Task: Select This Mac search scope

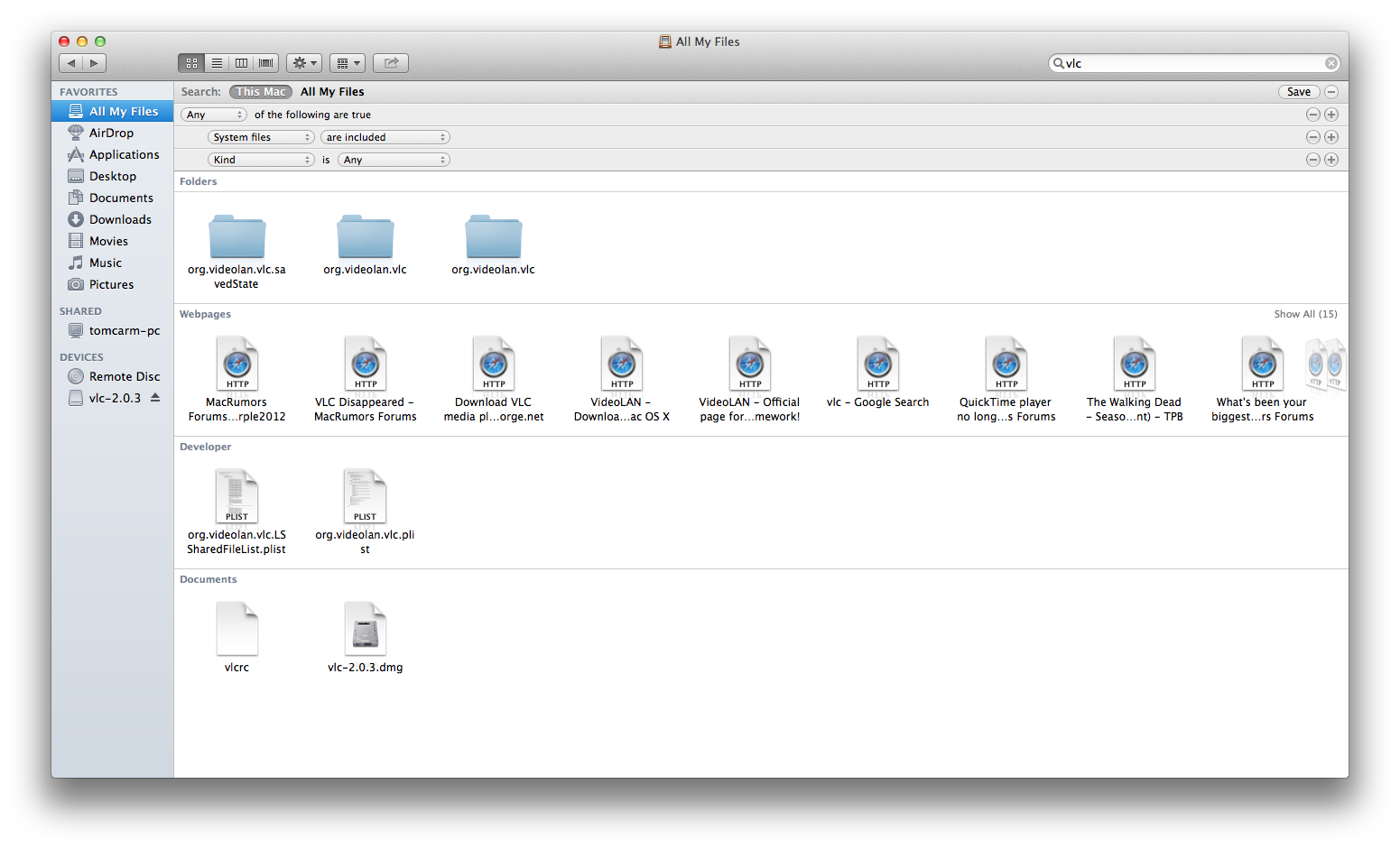Action: [x=261, y=92]
